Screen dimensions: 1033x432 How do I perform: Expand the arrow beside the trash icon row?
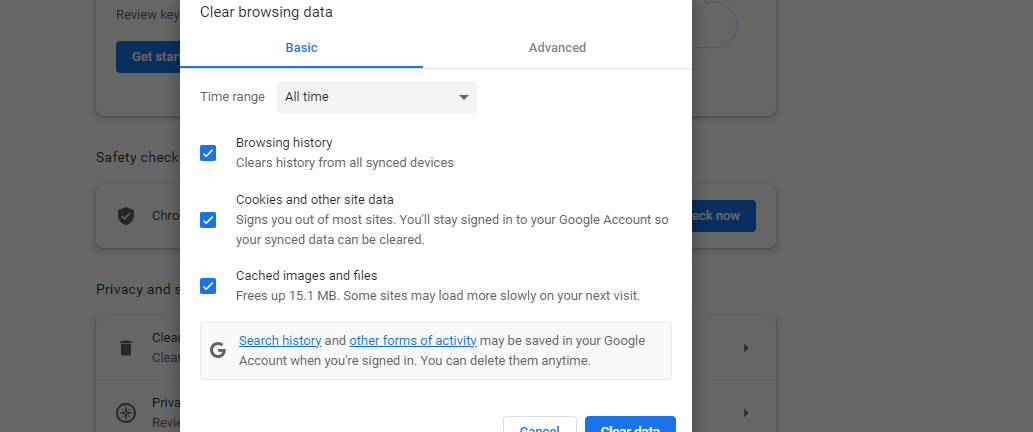(x=745, y=348)
